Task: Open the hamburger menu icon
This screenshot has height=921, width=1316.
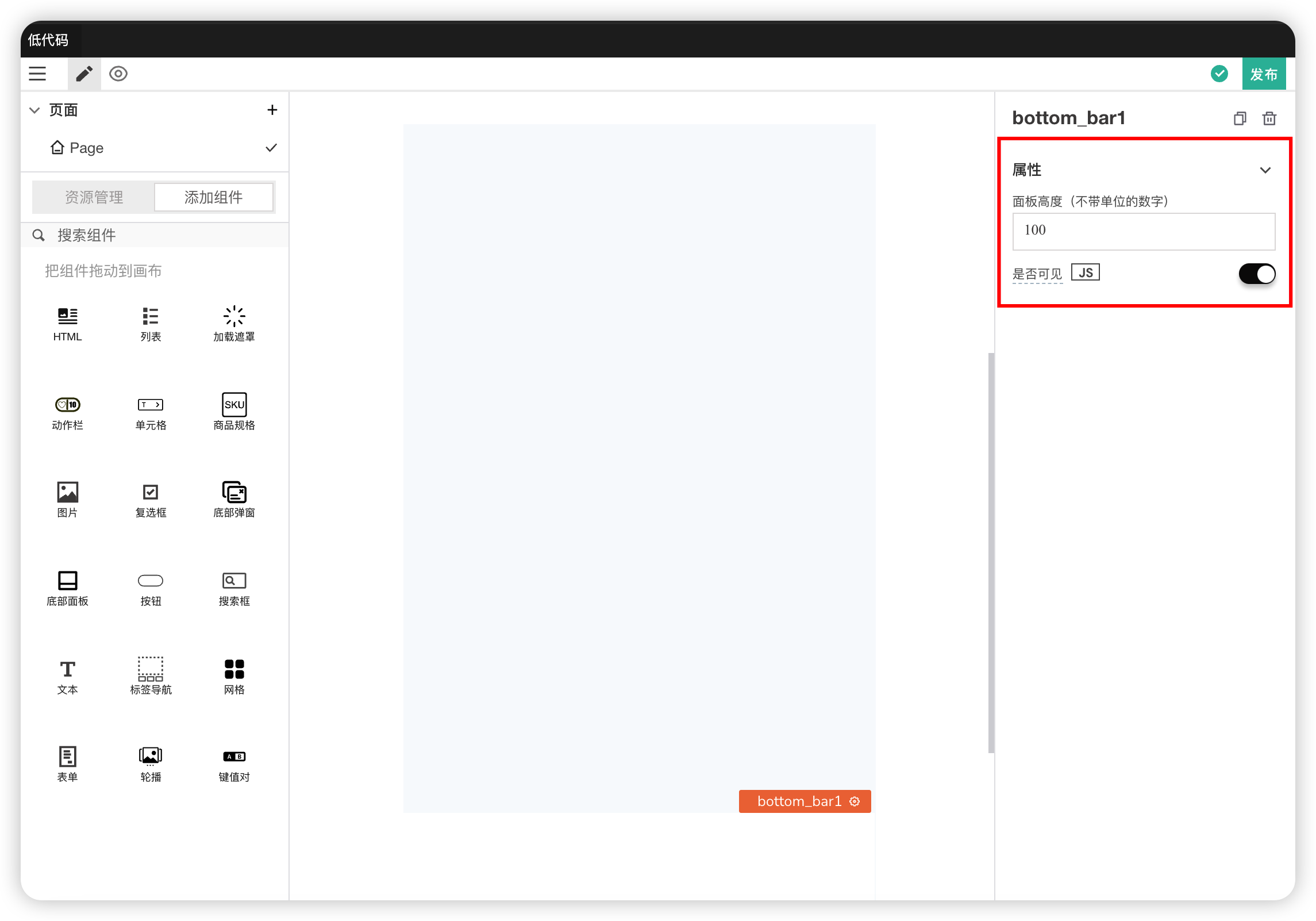Action: [x=37, y=74]
